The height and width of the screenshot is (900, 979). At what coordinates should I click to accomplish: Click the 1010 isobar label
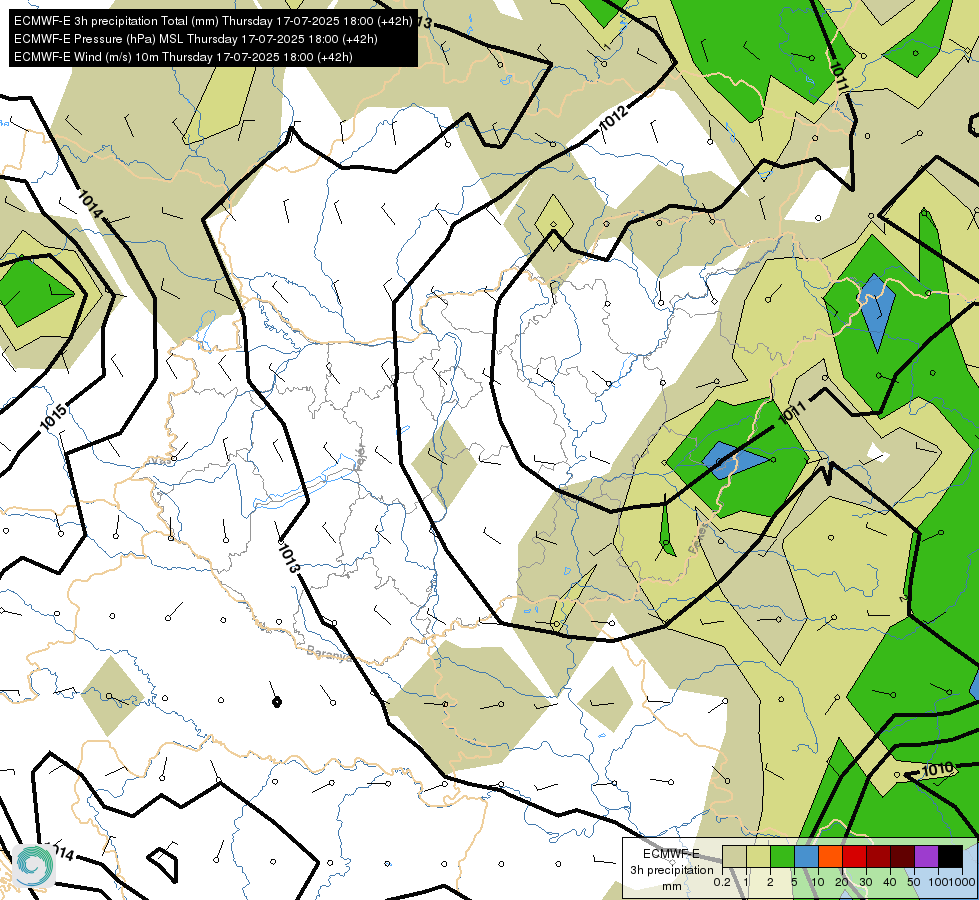click(938, 769)
